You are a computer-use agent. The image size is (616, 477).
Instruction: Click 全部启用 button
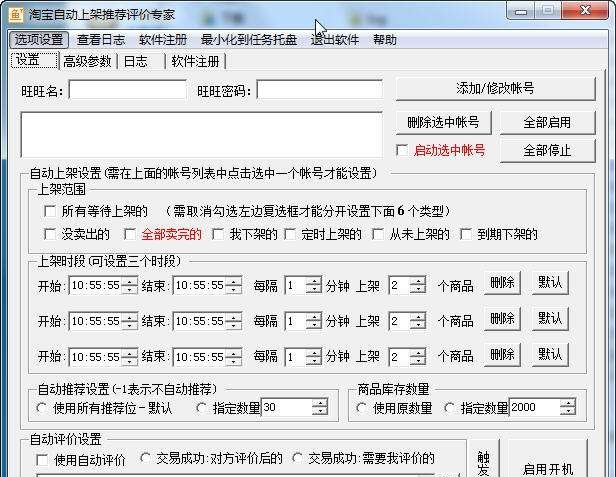(548, 122)
